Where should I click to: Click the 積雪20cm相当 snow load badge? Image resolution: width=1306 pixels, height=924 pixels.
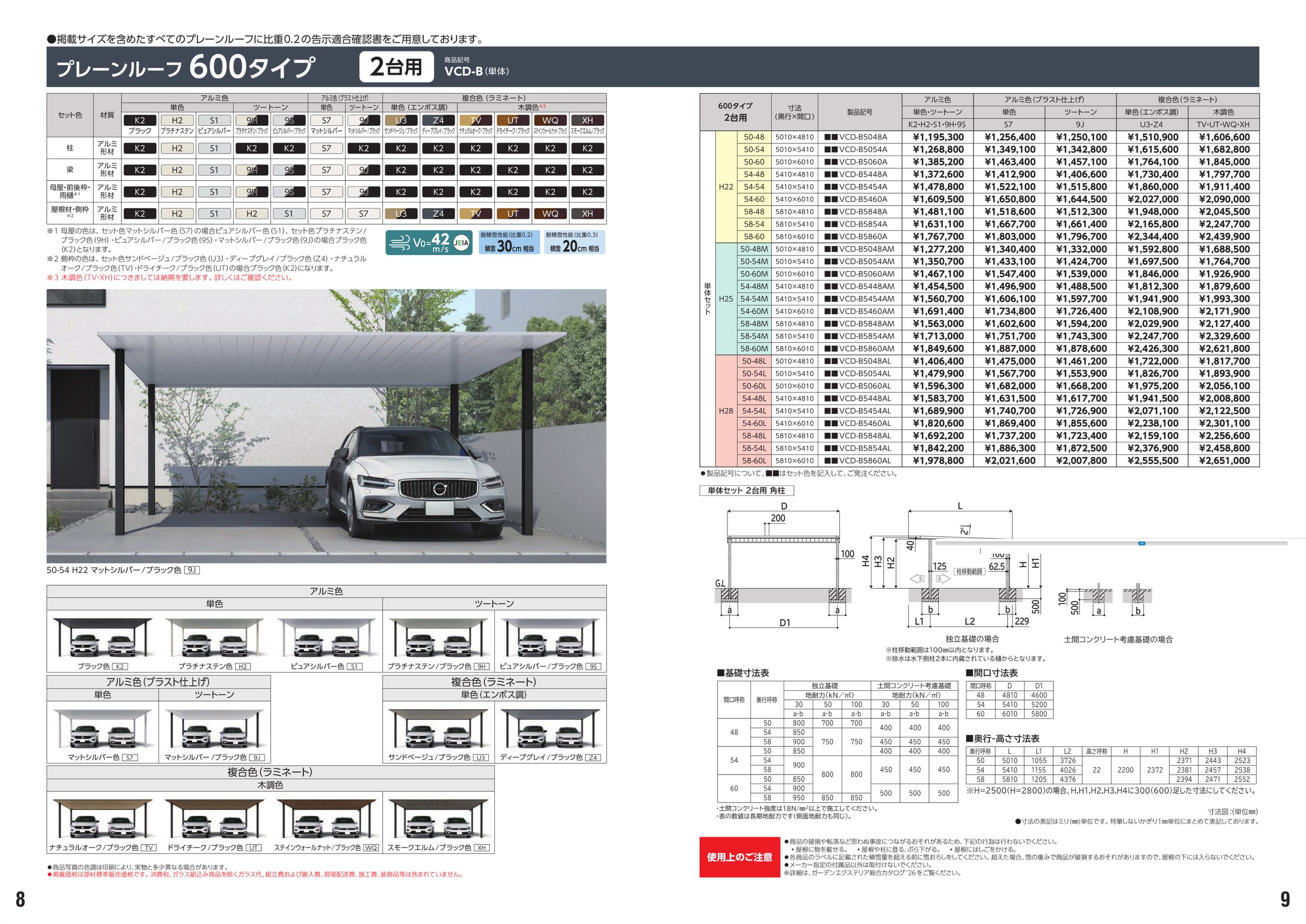[x=574, y=242]
